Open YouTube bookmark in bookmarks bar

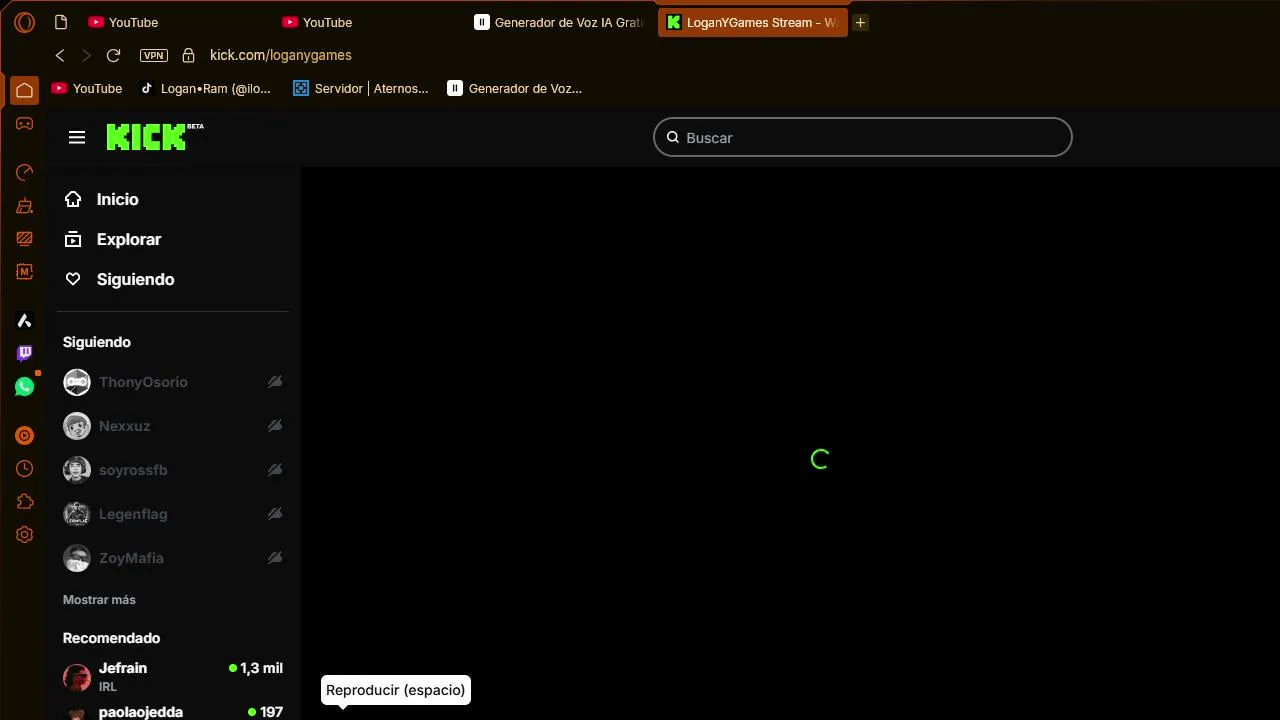click(x=87, y=88)
